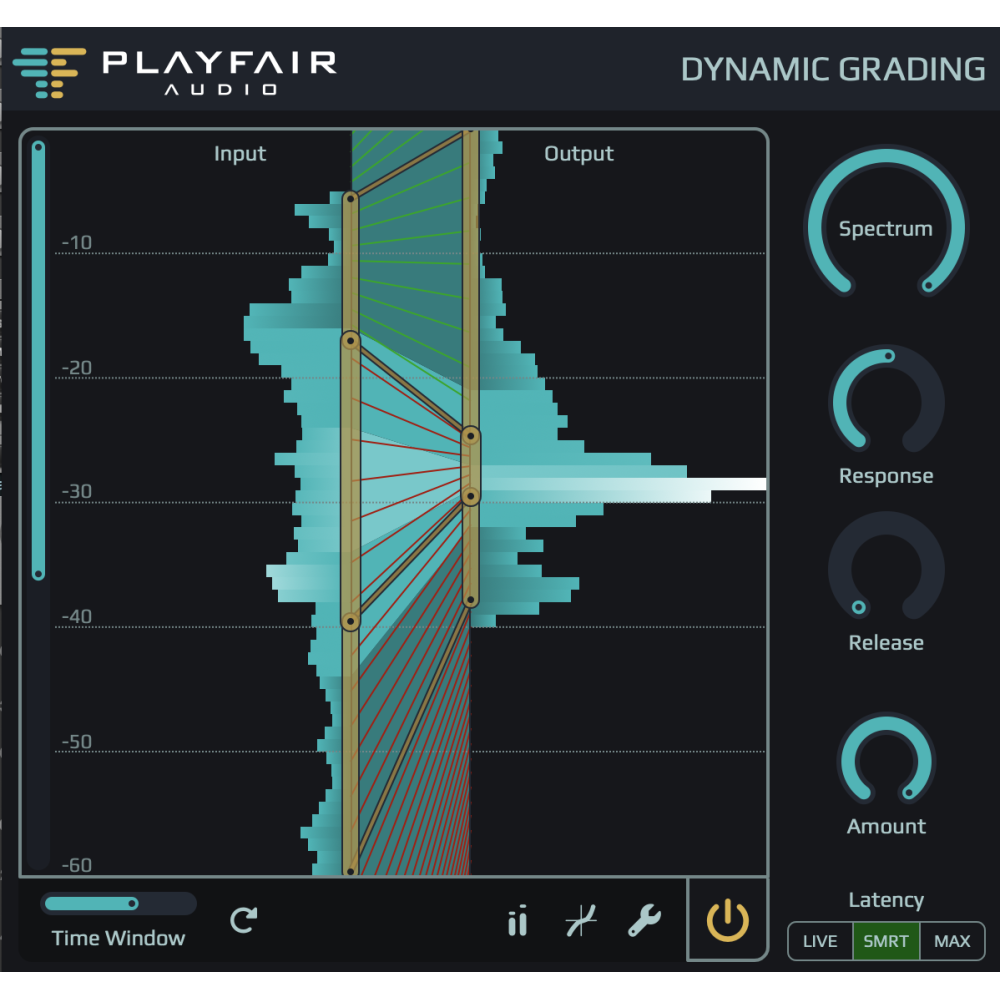
Task: Click the output node near -38 dB
Action: point(471,600)
